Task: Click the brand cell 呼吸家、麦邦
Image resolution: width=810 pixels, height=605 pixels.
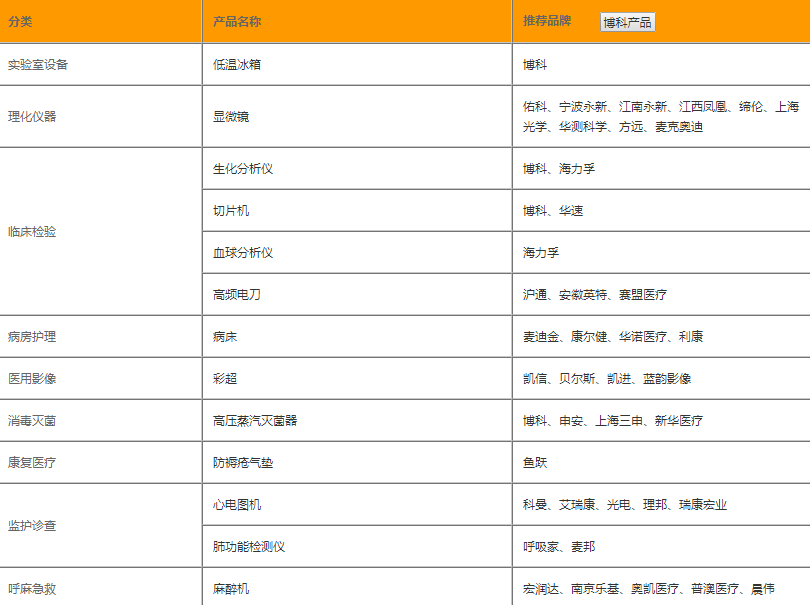Action: (661, 547)
